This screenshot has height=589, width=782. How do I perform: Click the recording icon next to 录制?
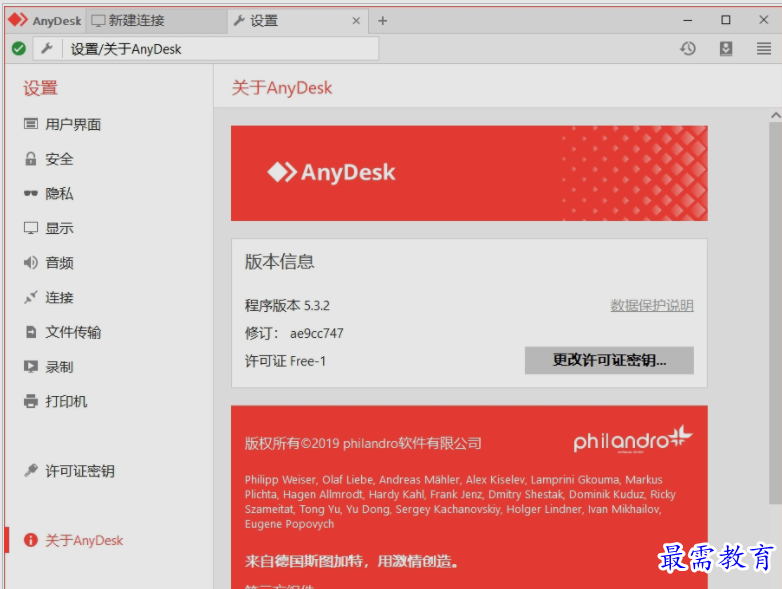tap(30, 367)
